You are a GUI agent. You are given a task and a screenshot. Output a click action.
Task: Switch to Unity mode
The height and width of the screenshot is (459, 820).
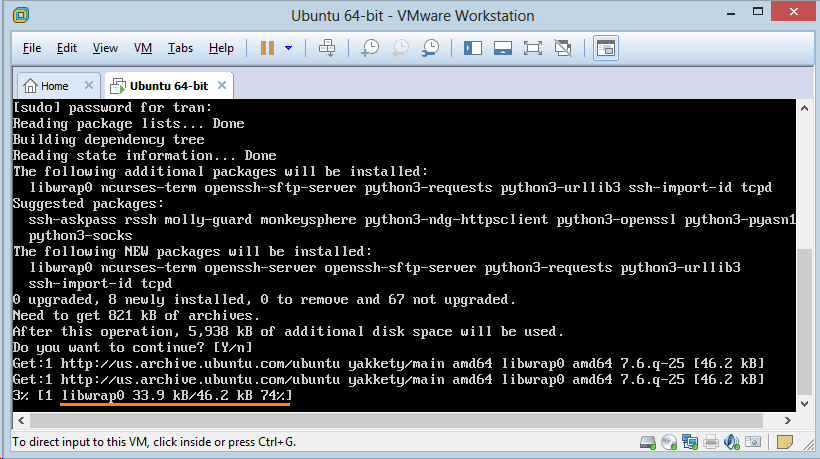pyautogui.click(x=563, y=48)
